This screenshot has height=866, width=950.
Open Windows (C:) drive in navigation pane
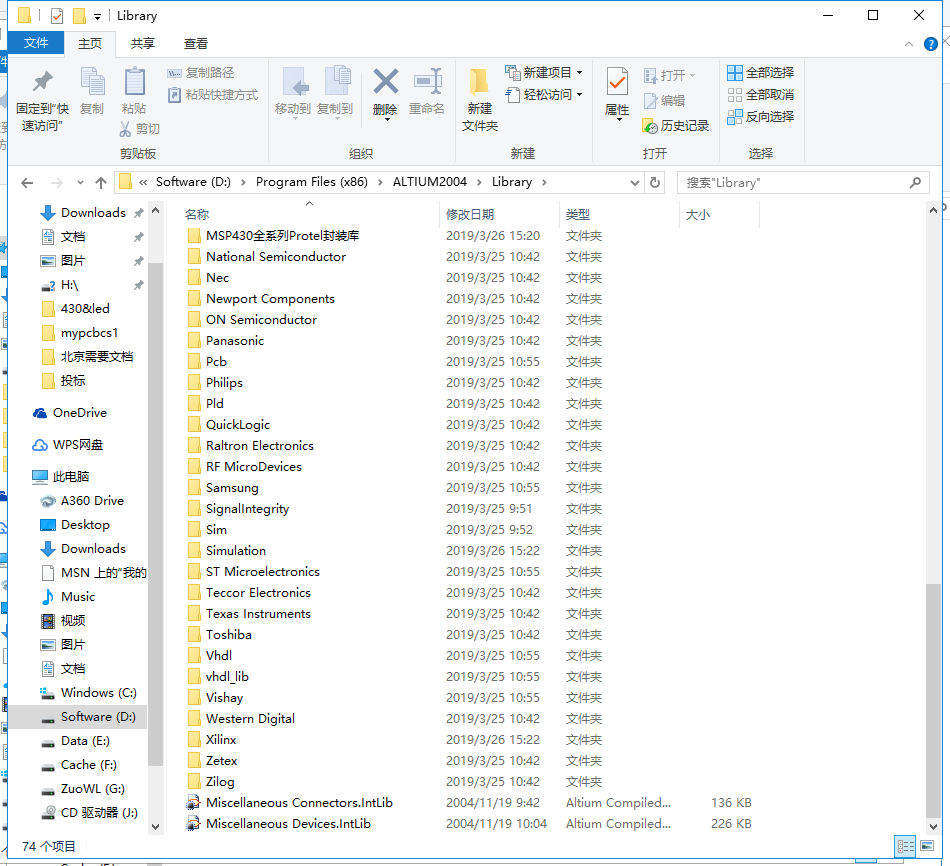click(x=98, y=693)
